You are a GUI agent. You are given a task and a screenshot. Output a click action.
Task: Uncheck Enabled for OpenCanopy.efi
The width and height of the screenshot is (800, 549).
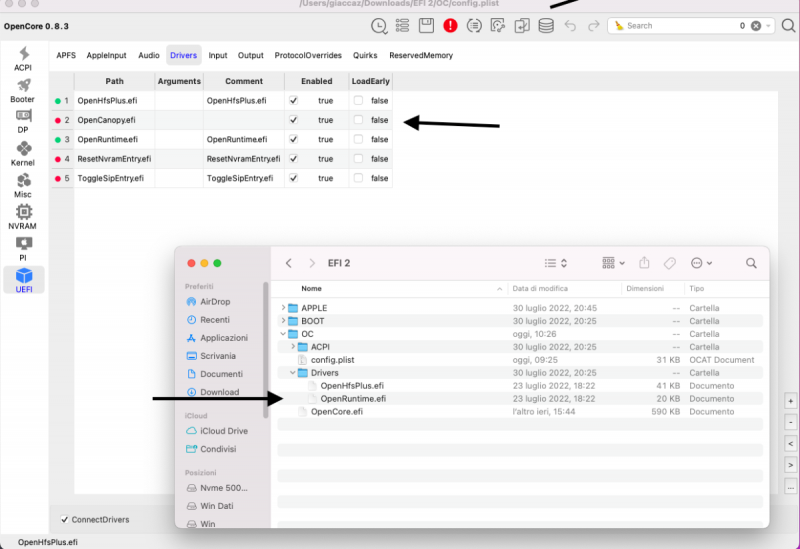pos(293,120)
